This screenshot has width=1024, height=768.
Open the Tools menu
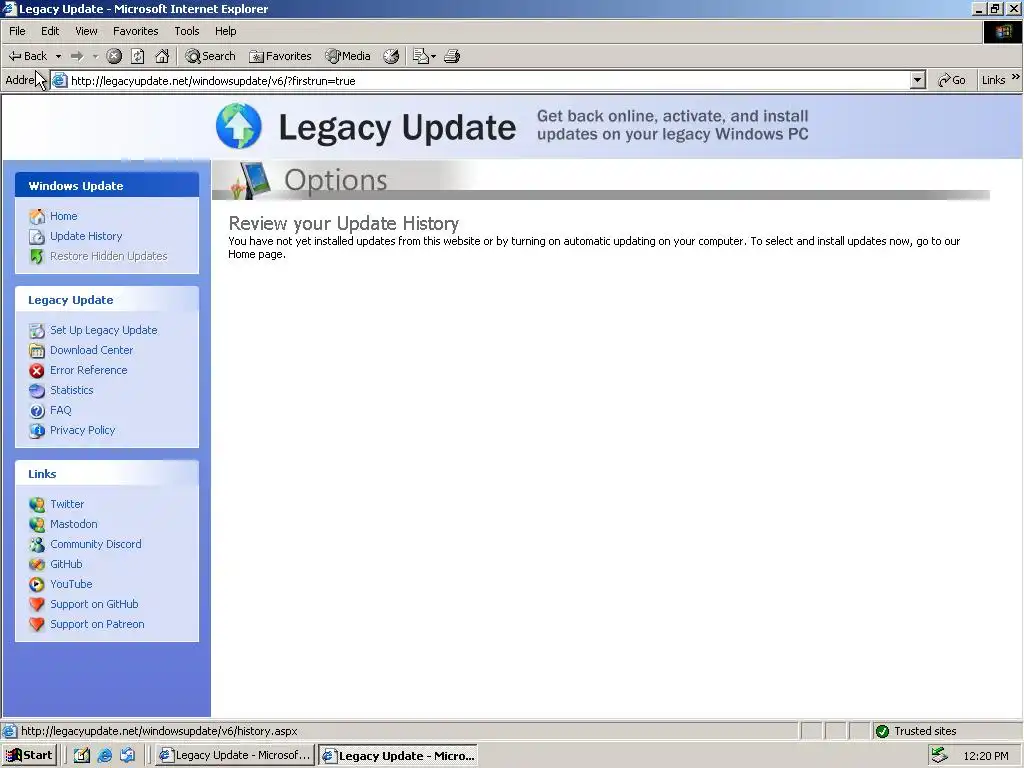(x=186, y=31)
